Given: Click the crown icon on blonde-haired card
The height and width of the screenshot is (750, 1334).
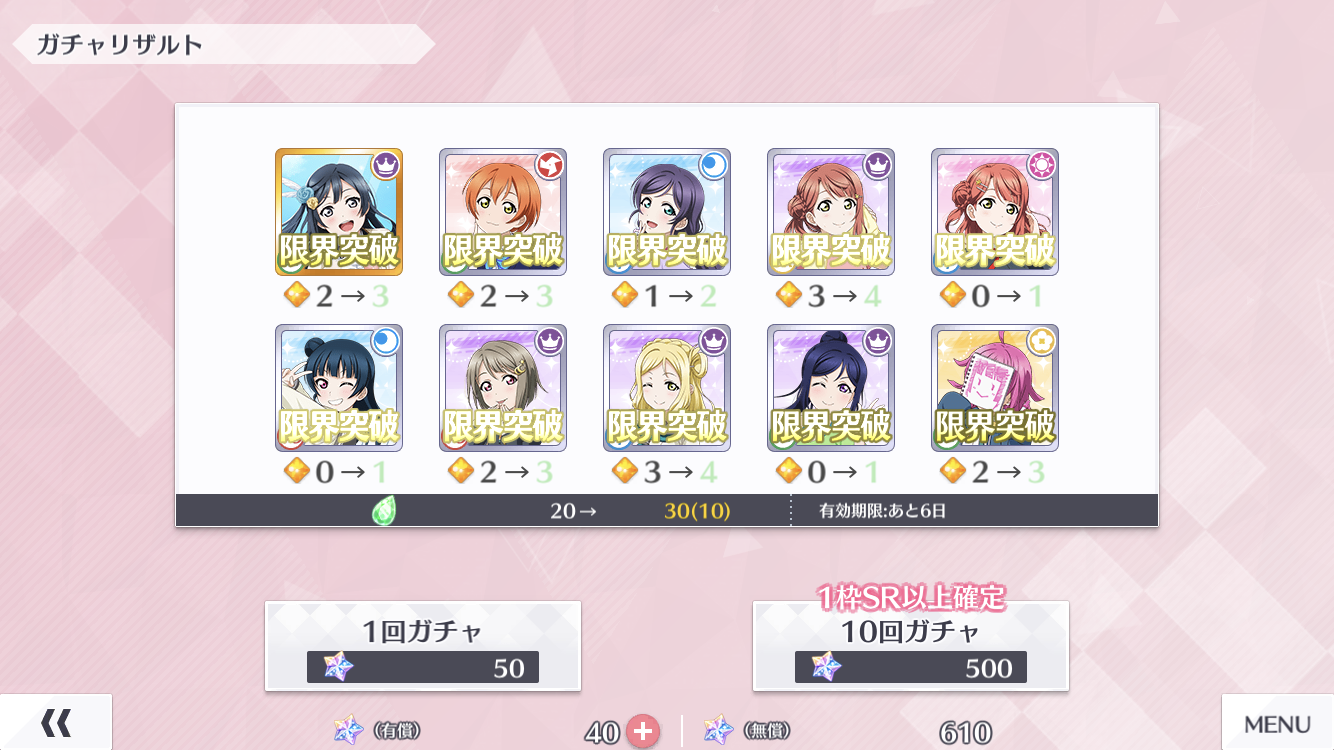Looking at the screenshot, I should [x=714, y=341].
